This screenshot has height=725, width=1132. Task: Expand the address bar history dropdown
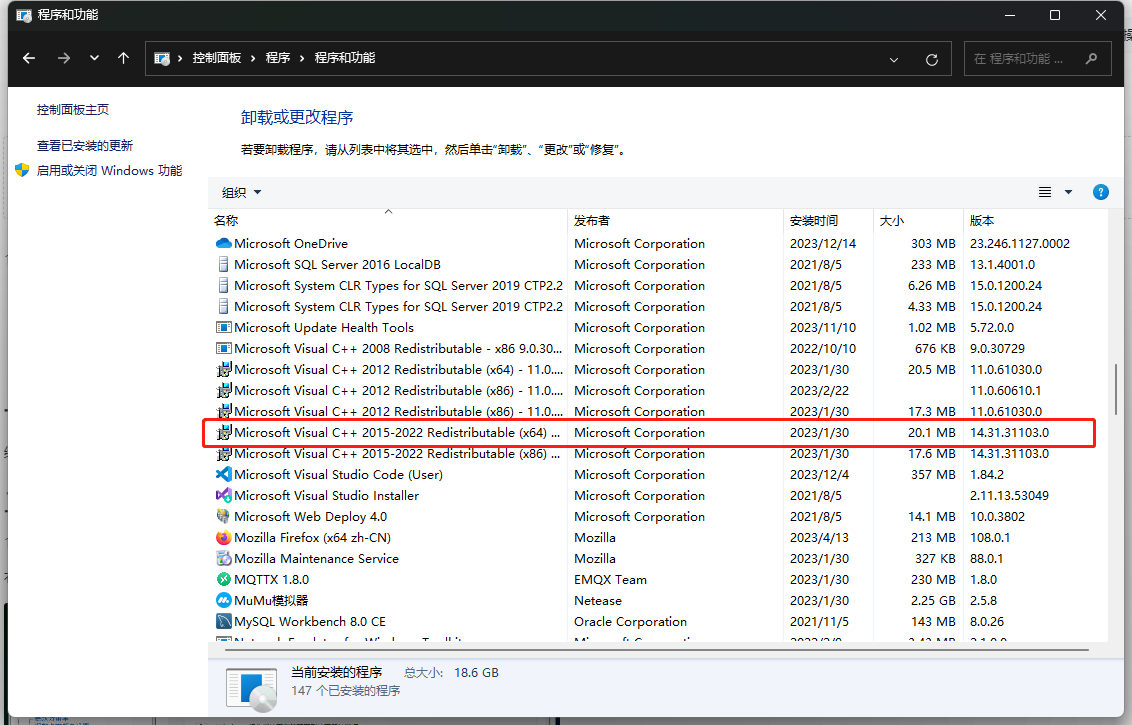894,59
